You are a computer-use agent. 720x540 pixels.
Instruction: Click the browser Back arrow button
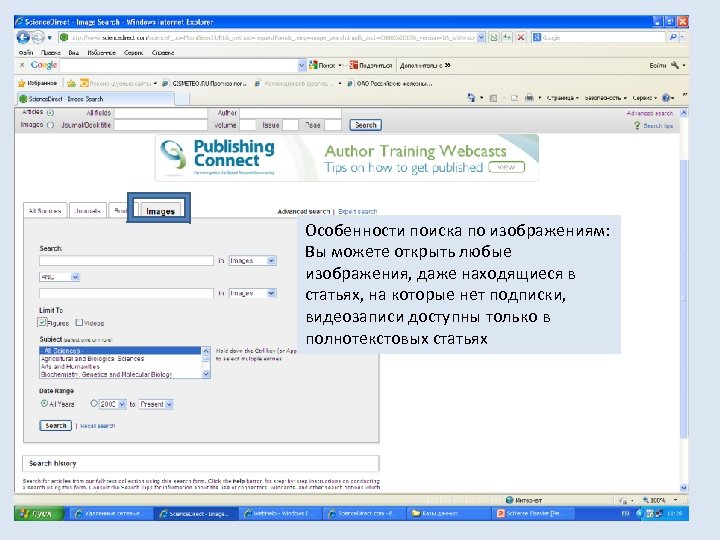[23, 37]
